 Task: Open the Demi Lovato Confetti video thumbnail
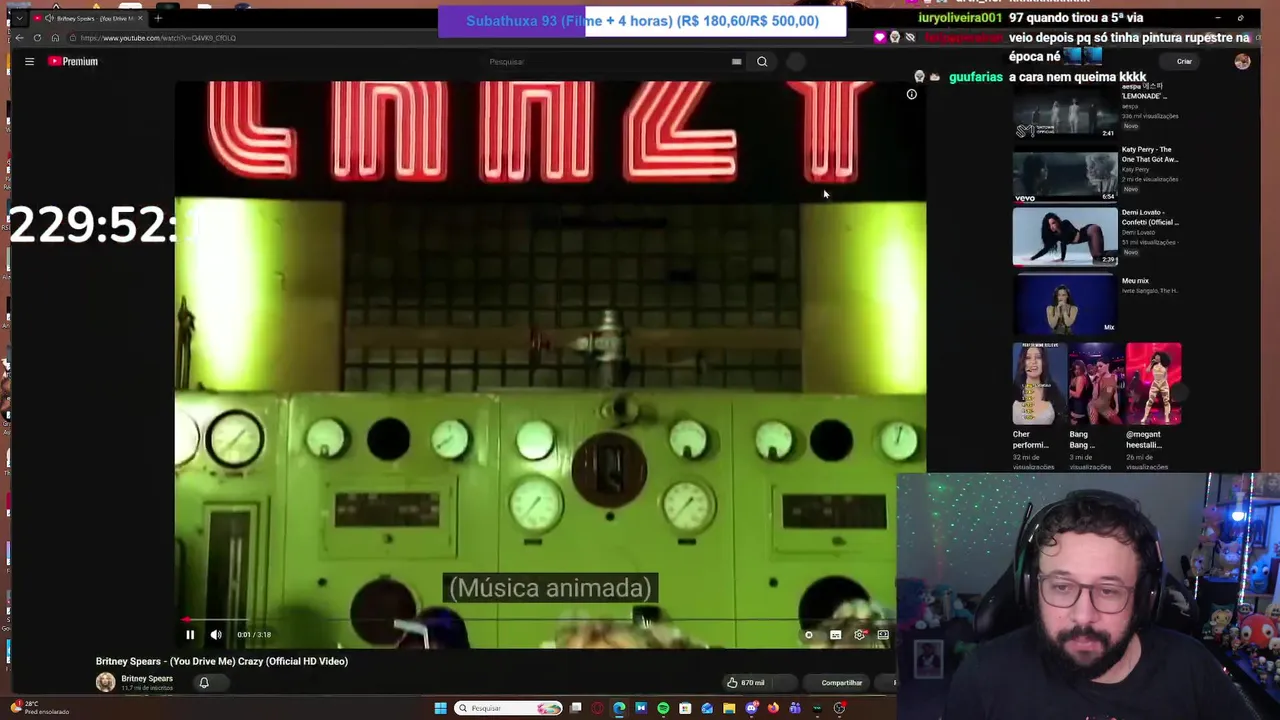click(x=1065, y=237)
